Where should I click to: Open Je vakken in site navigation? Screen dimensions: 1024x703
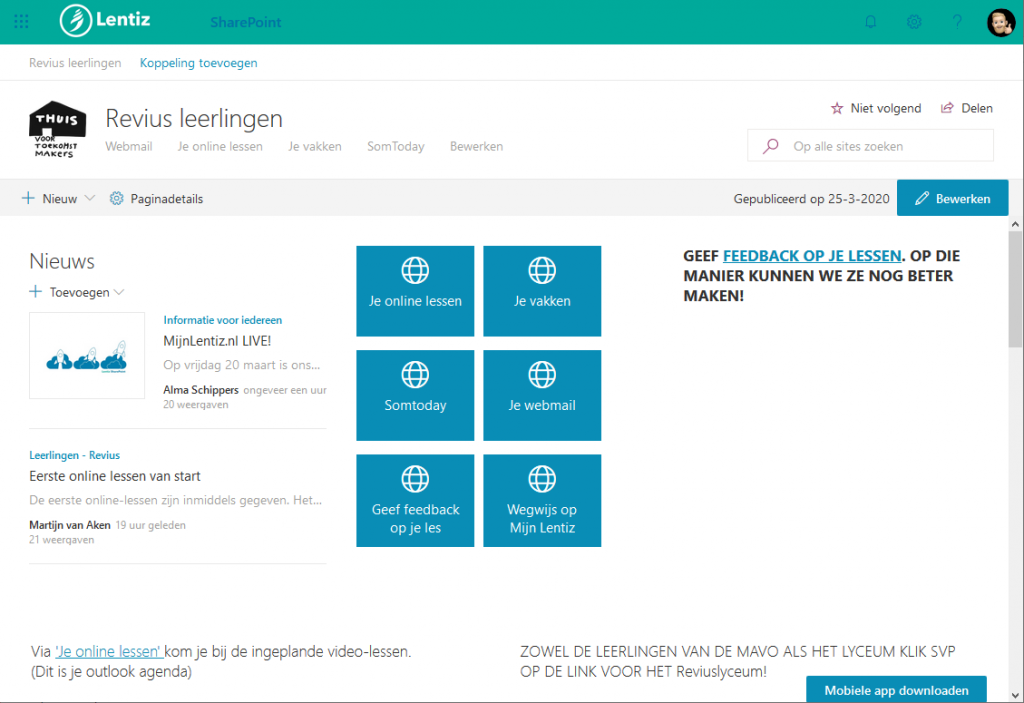coord(315,146)
